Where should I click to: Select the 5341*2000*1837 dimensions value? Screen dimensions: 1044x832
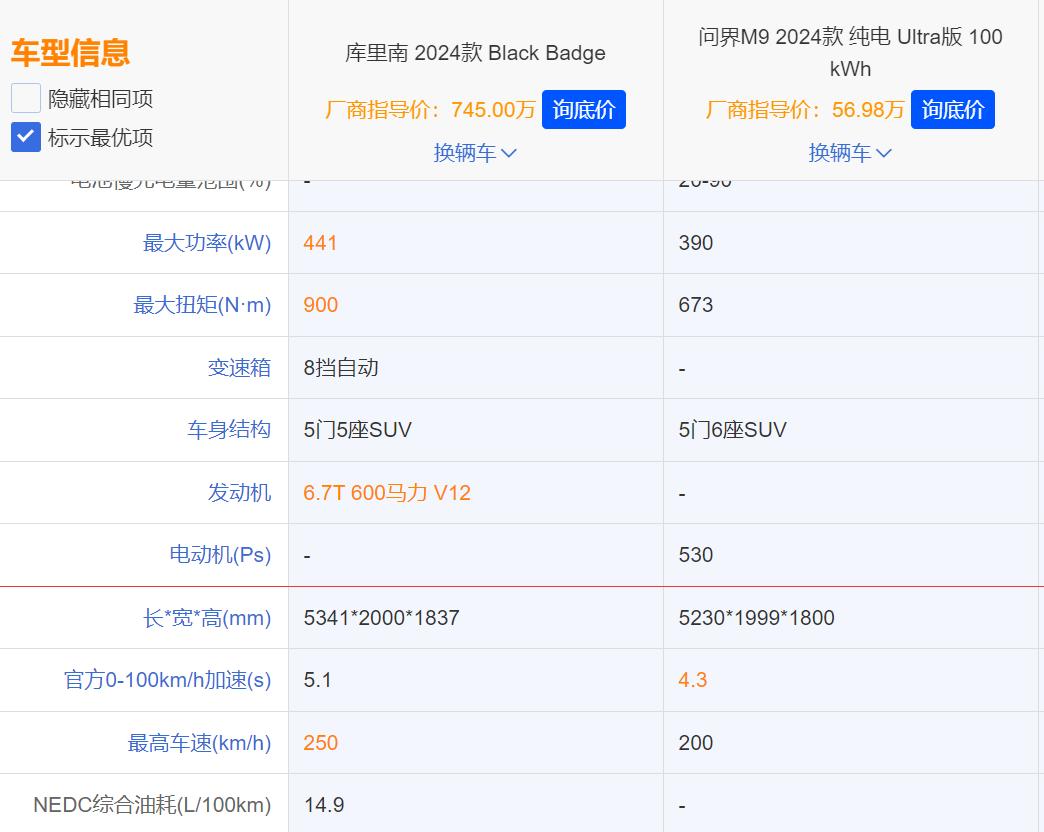(382, 618)
